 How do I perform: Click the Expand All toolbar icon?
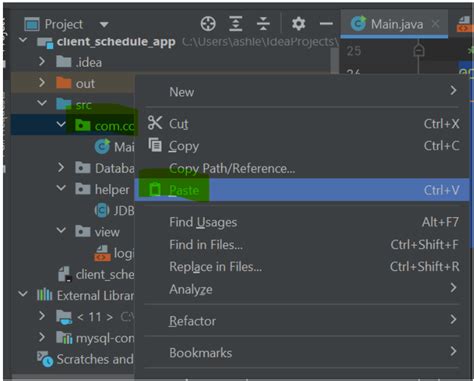(236, 24)
